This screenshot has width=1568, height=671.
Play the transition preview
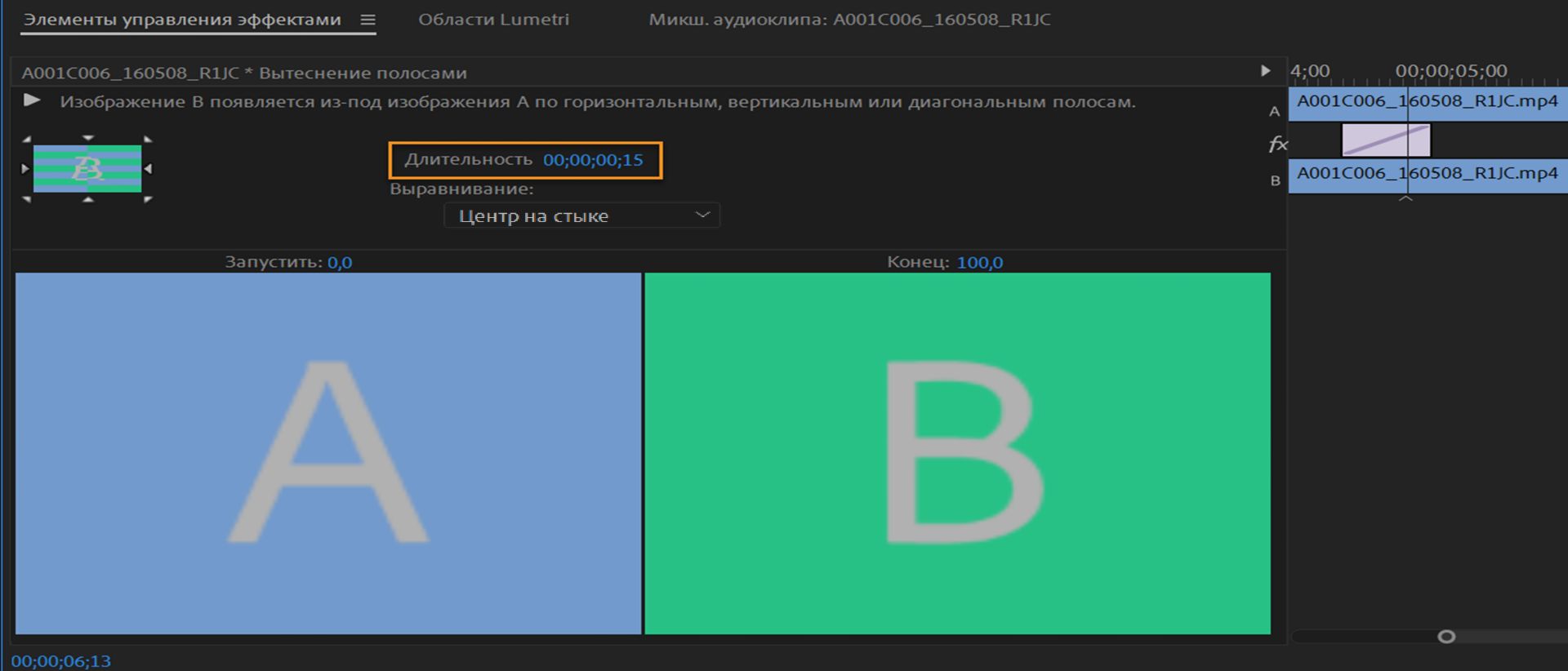click(x=32, y=100)
